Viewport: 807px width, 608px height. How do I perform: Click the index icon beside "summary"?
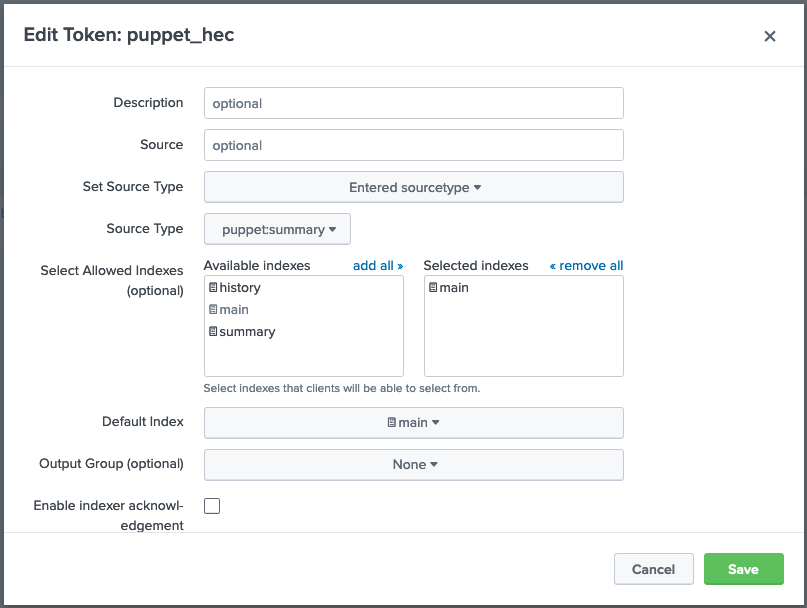click(214, 331)
